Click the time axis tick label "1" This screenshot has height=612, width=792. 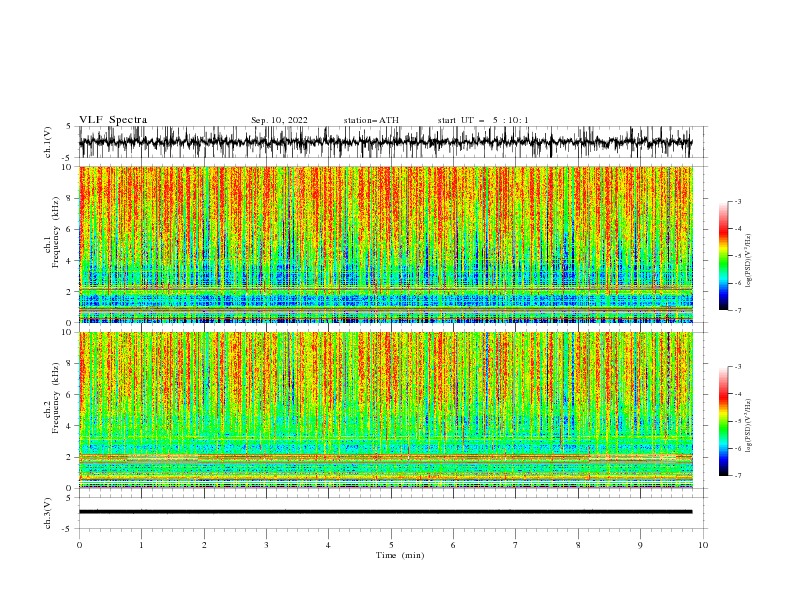point(141,545)
